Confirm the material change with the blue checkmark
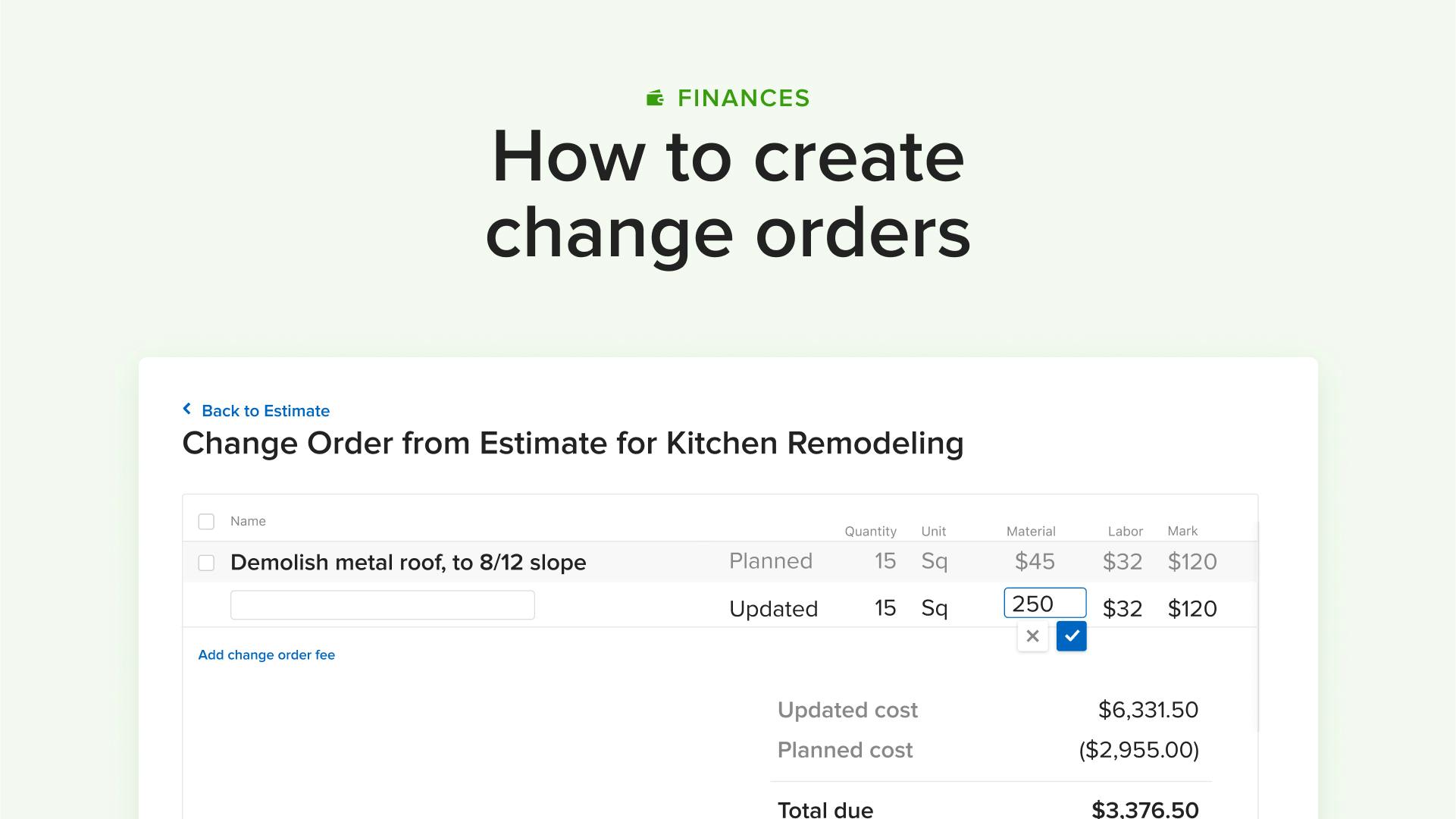The width and height of the screenshot is (1456, 819). [1071, 636]
